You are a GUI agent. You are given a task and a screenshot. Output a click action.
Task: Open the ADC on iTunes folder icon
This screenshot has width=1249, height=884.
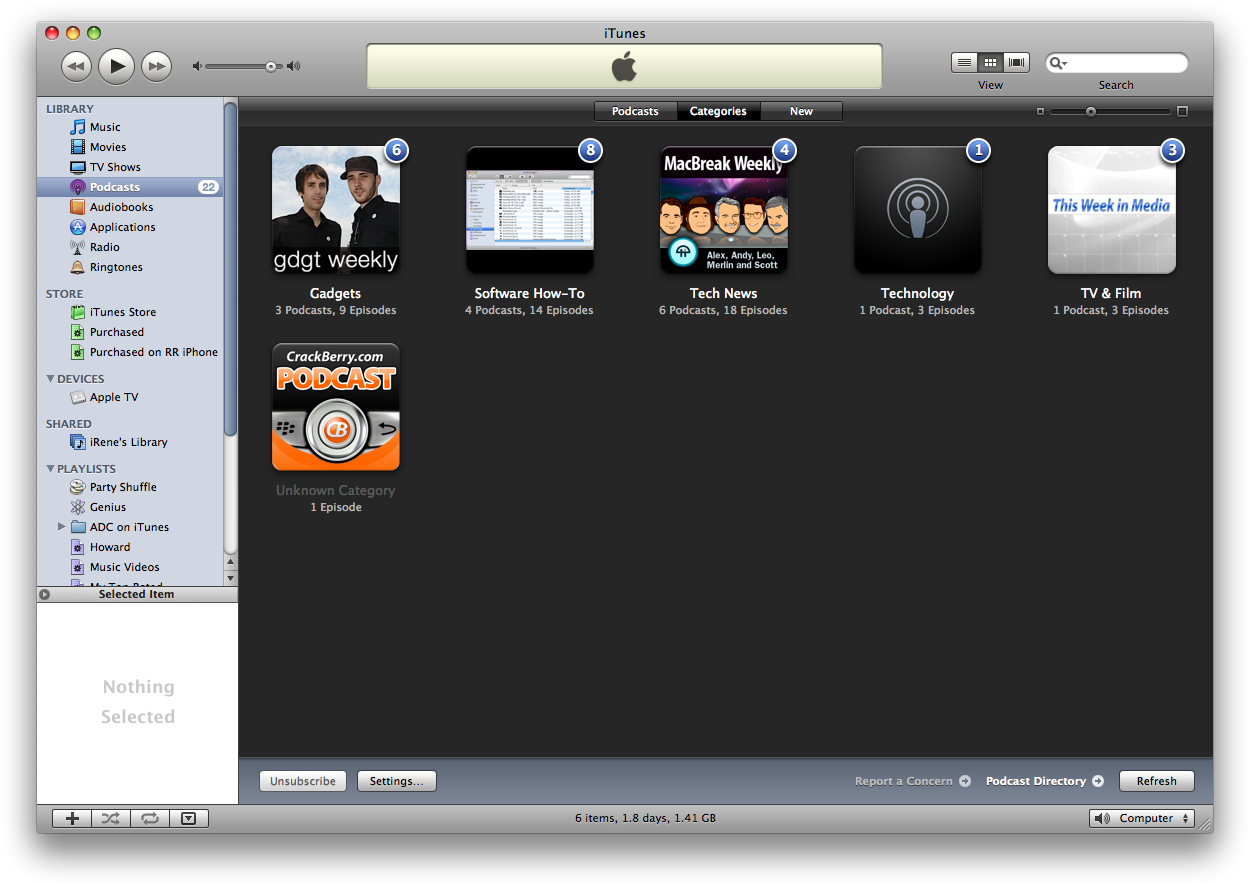point(78,527)
